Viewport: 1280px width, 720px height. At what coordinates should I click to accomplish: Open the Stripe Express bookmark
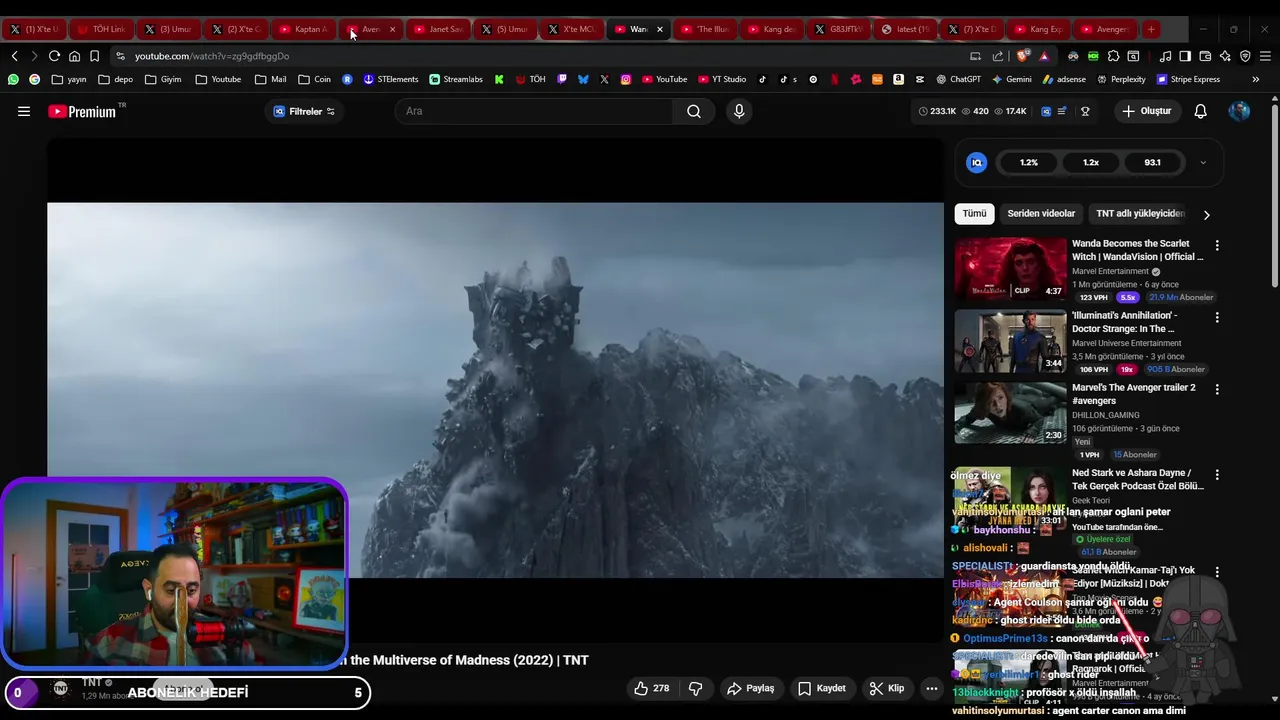[x=1188, y=79]
